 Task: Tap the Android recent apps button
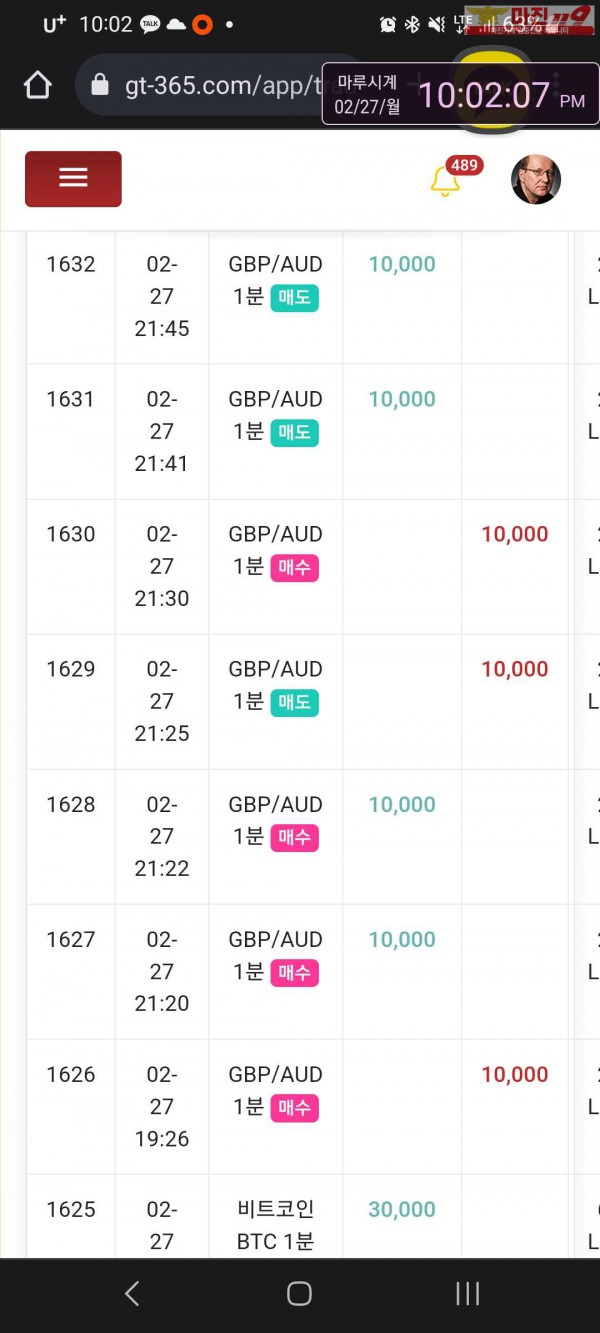[x=467, y=1293]
